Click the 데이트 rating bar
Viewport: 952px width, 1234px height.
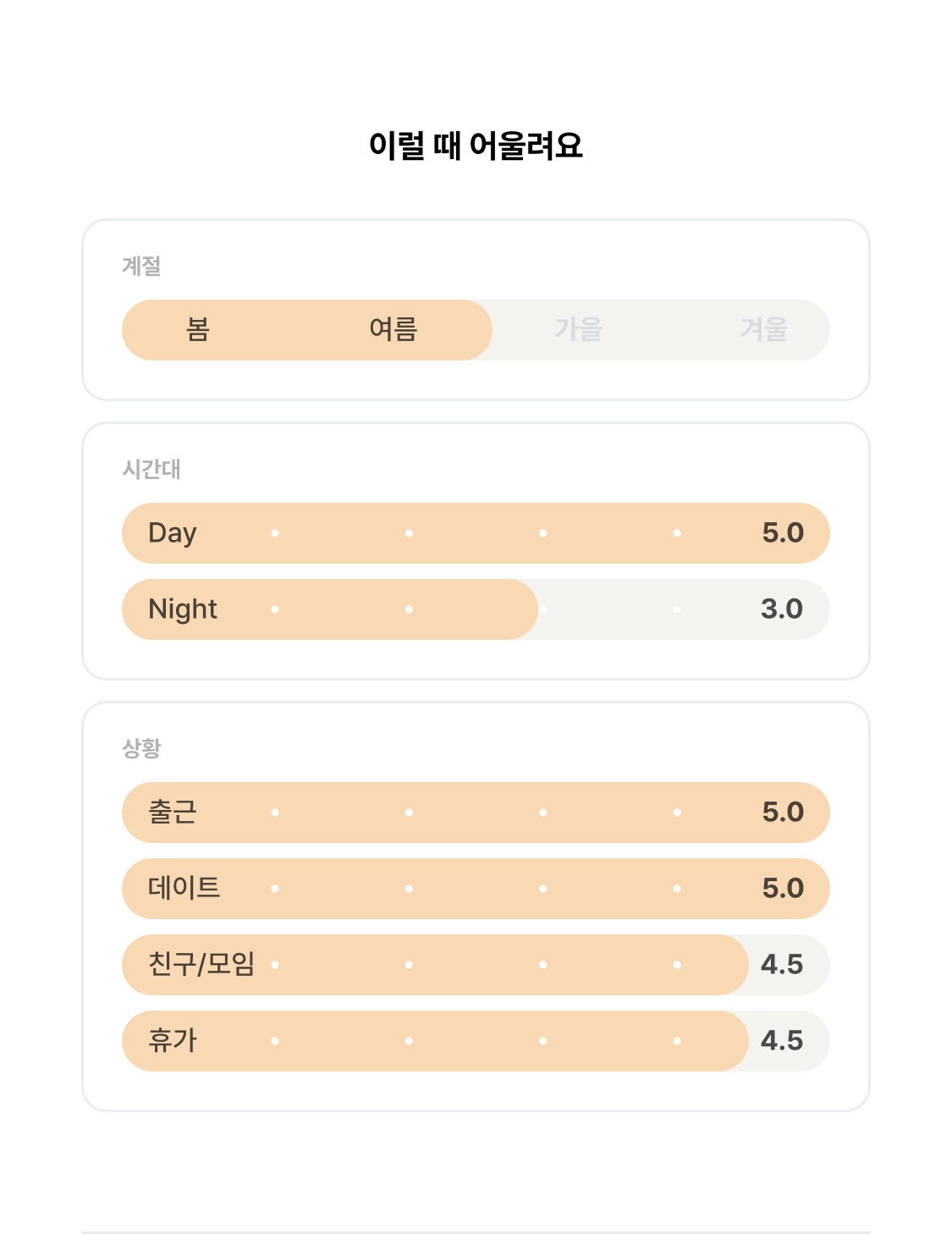476,889
